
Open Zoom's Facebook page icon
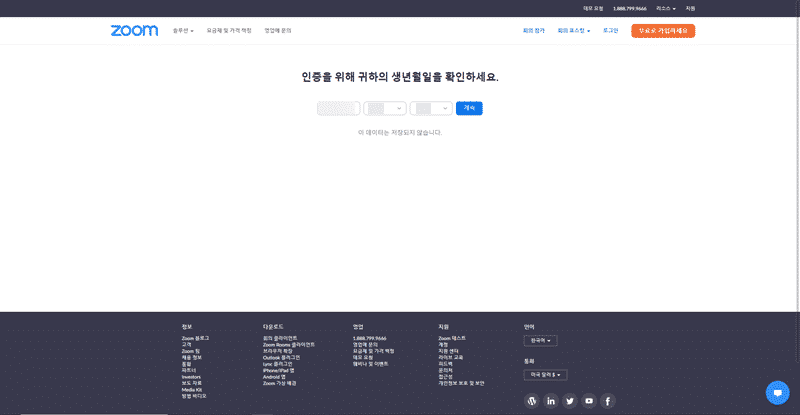coord(608,401)
